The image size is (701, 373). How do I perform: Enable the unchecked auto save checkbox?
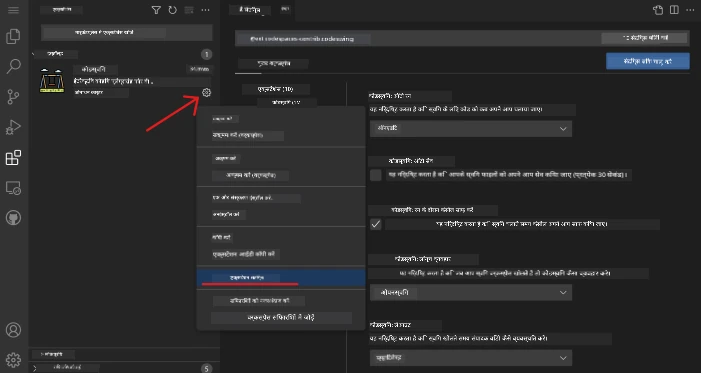(x=376, y=175)
